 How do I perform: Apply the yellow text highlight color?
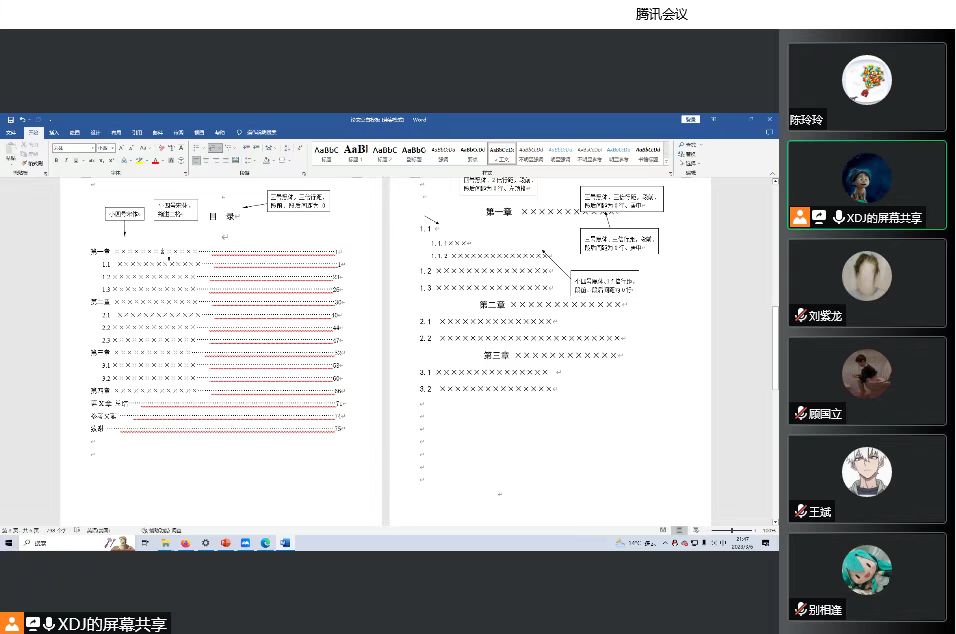click(x=141, y=160)
